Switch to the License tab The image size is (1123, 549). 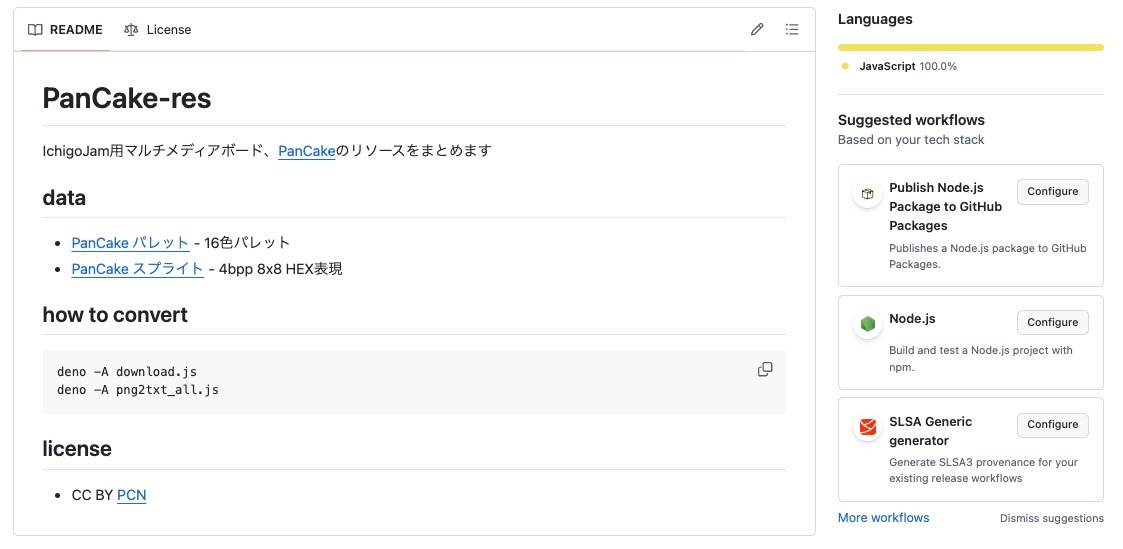click(158, 30)
